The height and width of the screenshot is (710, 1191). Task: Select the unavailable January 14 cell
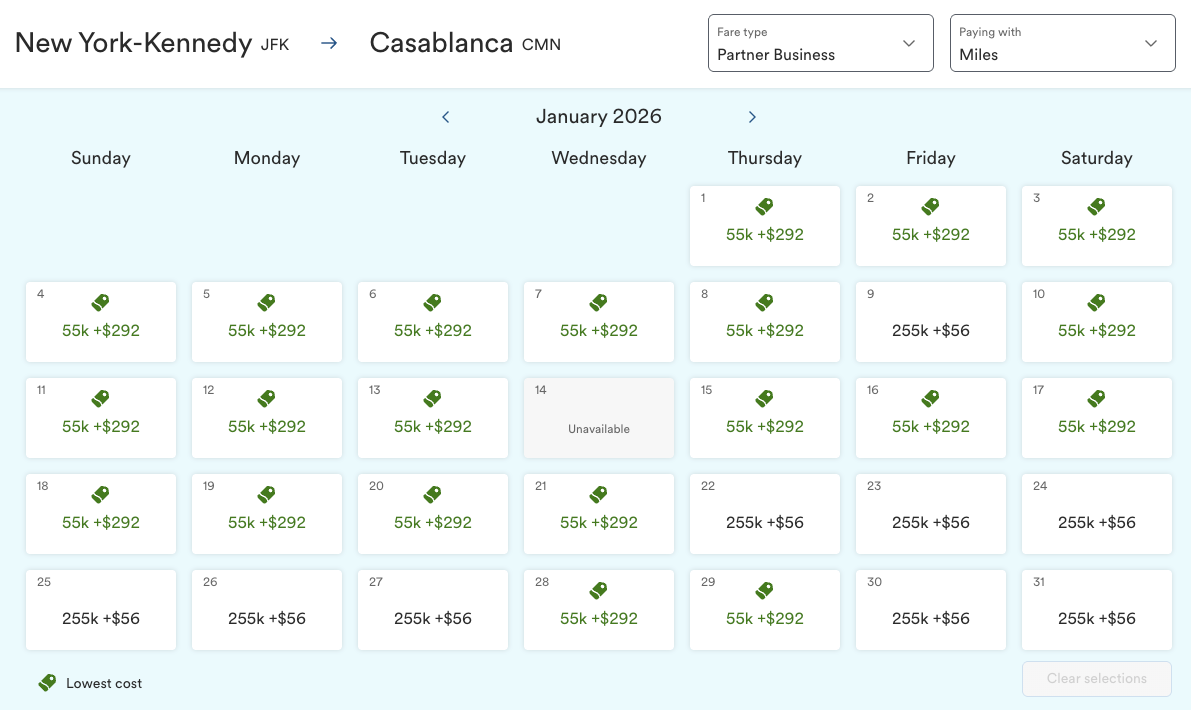599,418
